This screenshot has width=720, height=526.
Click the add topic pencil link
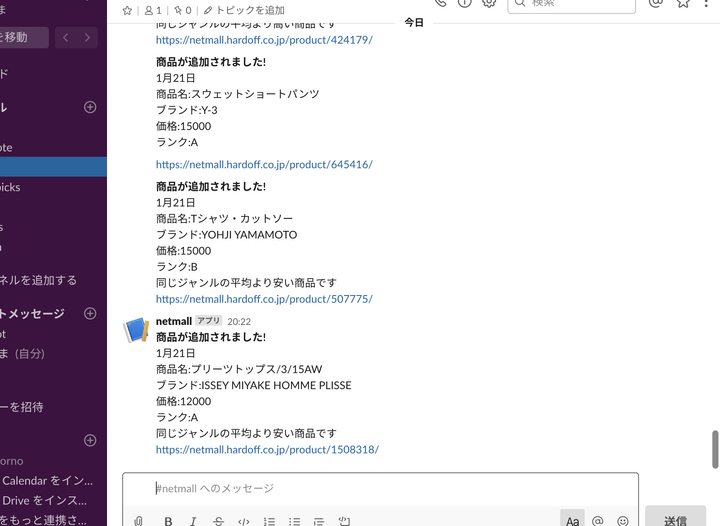244,11
